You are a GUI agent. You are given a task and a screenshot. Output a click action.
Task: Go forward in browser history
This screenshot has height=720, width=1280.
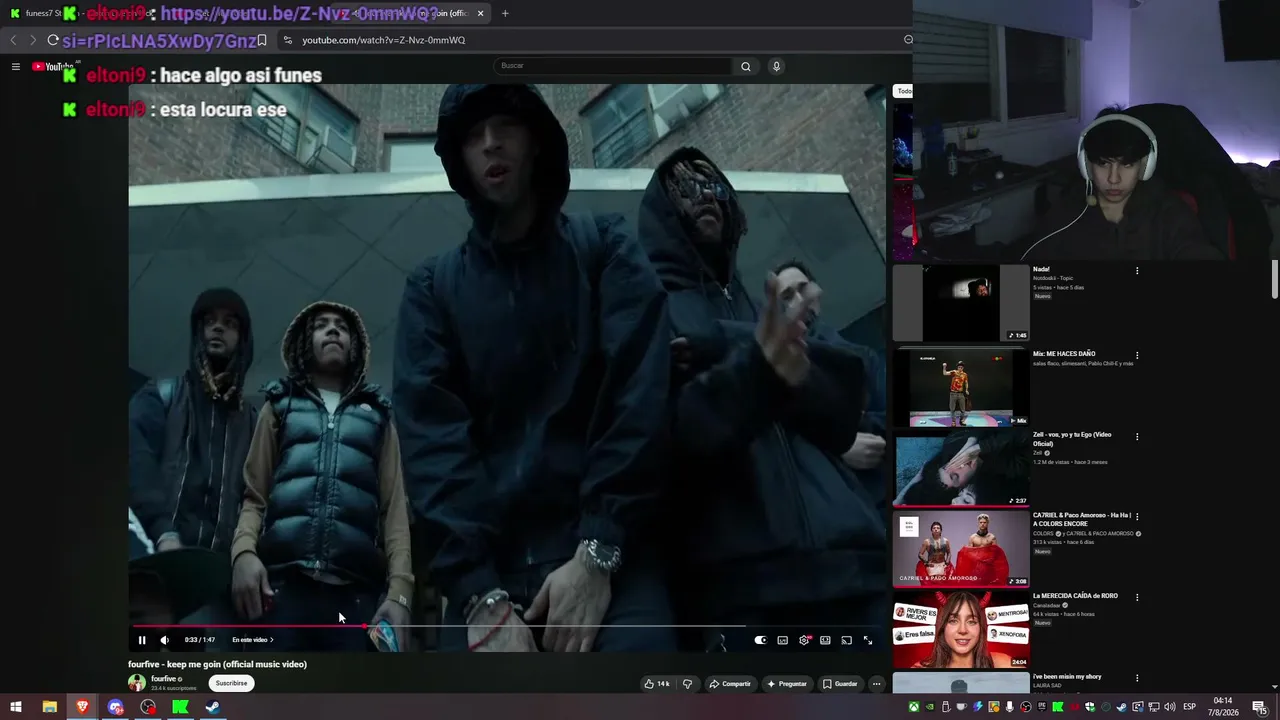[x=33, y=40]
